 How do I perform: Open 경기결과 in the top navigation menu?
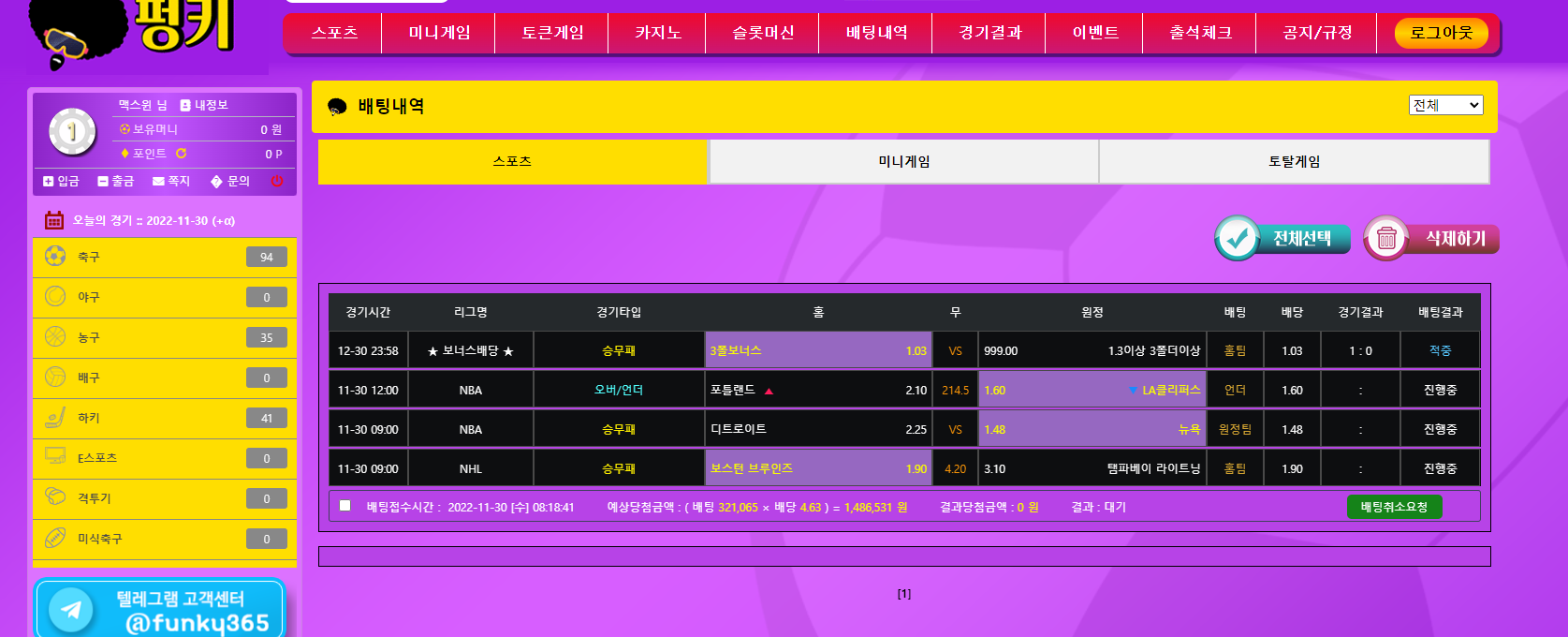pos(989,33)
